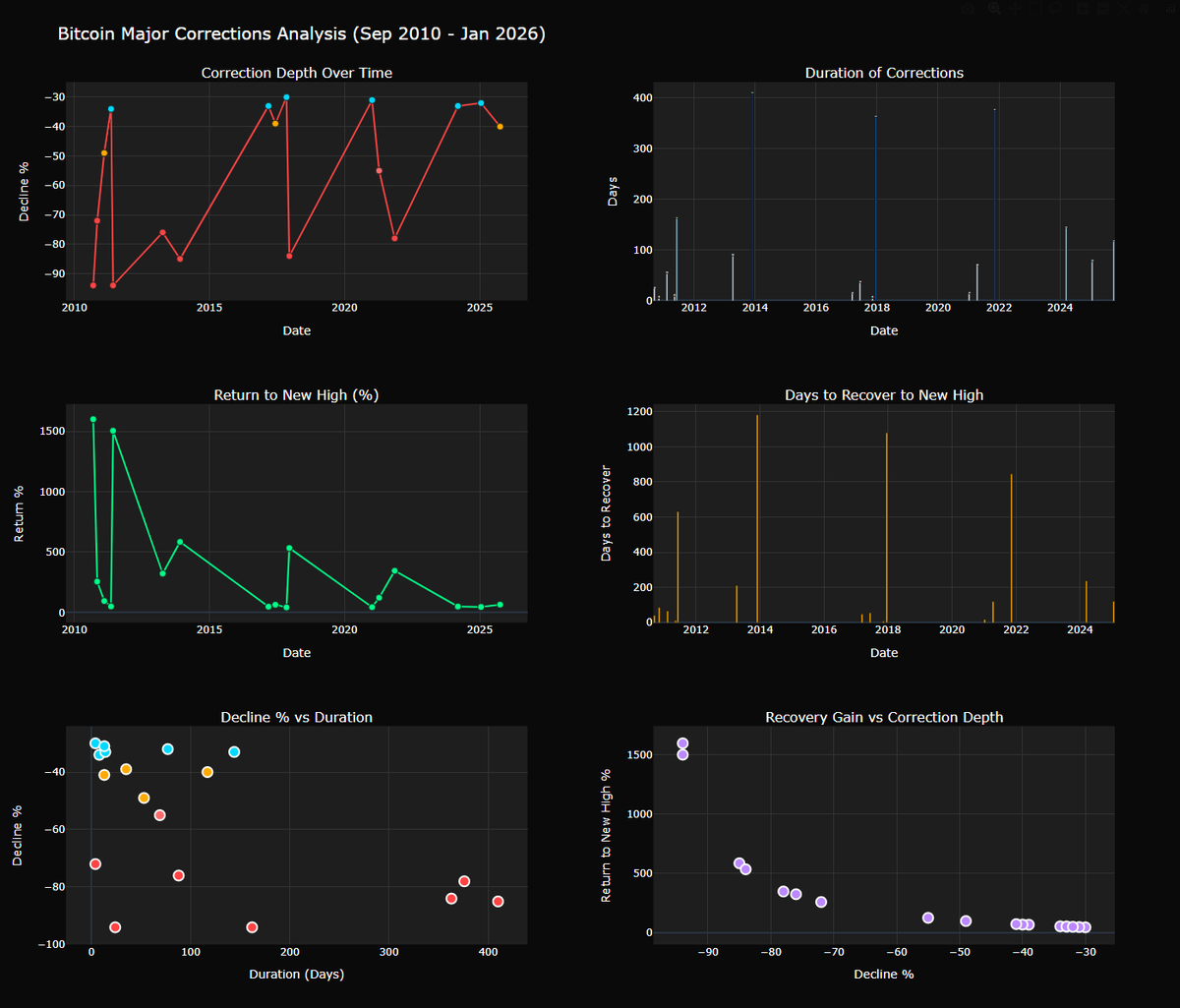Click the topmost purple 1600% point in Recovery Gain
The height and width of the screenshot is (1008, 1180).
click(x=682, y=743)
